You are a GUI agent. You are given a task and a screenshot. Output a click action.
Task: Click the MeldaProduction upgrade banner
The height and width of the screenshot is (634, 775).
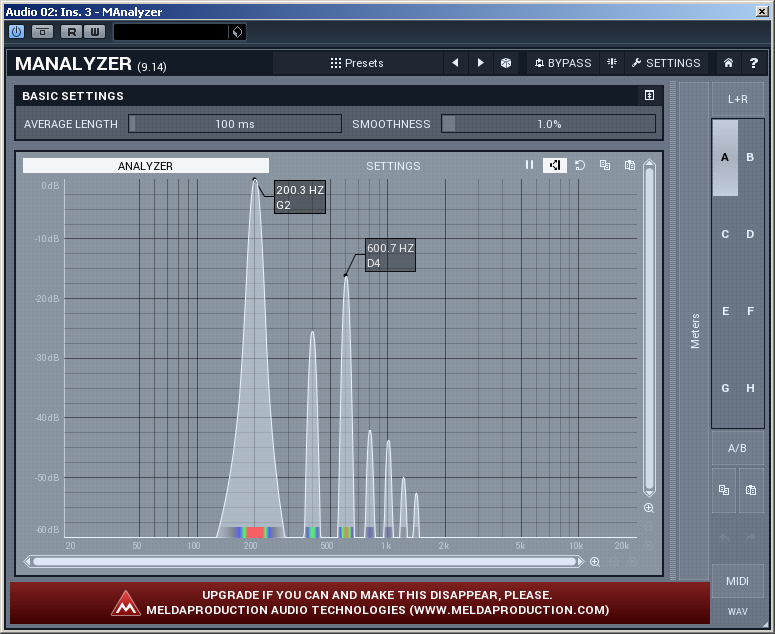[x=360, y=603]
